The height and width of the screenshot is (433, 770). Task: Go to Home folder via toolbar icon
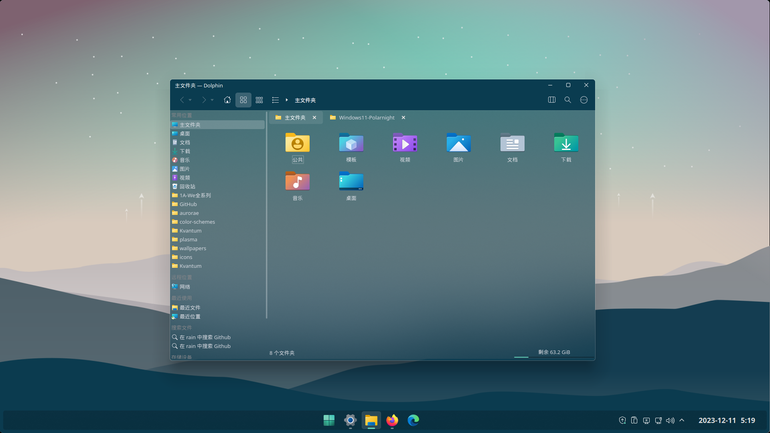(227, 100)
